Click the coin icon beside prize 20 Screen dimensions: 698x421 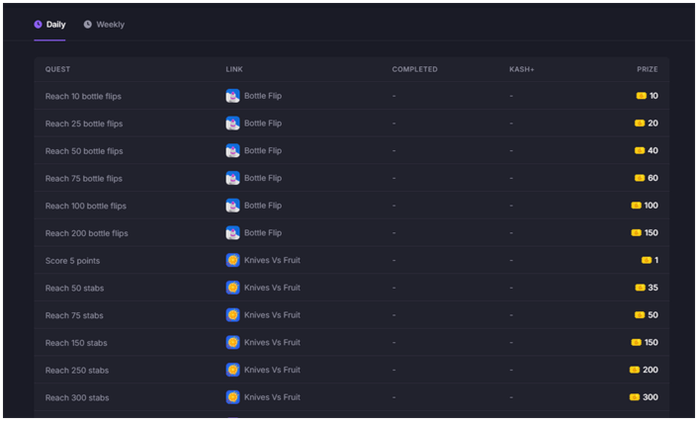pos(640,123)
